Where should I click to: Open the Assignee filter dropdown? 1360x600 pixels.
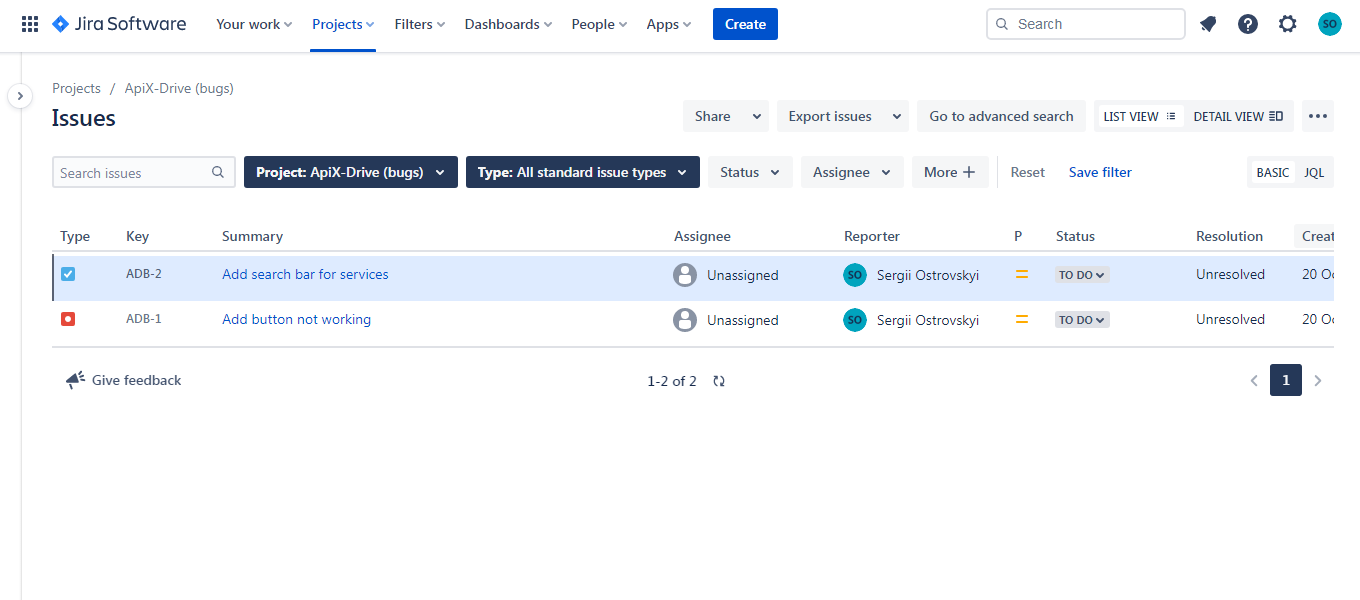[x=852, y=172]
